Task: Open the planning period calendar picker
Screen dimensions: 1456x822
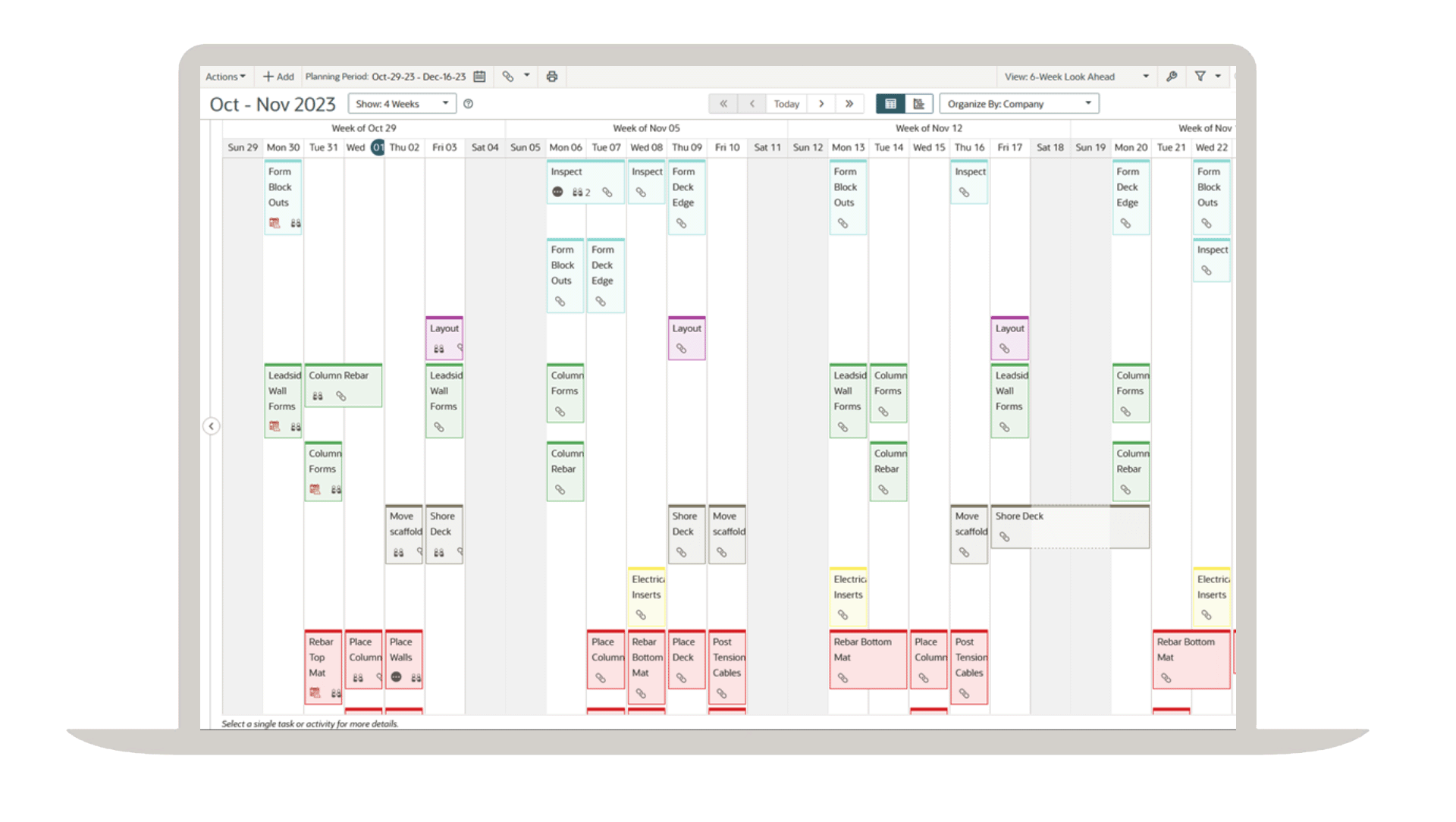Action: [479, 77]
